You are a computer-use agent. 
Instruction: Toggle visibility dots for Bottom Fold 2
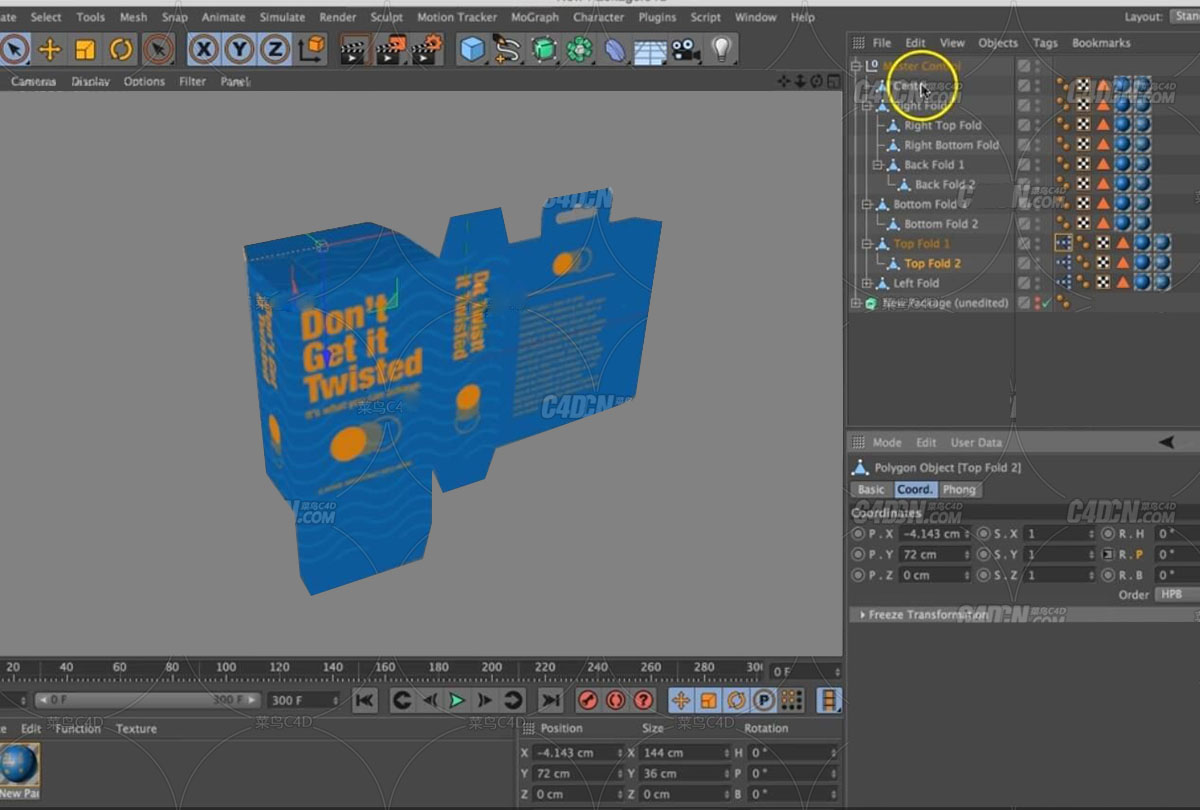pos(1037,224)
